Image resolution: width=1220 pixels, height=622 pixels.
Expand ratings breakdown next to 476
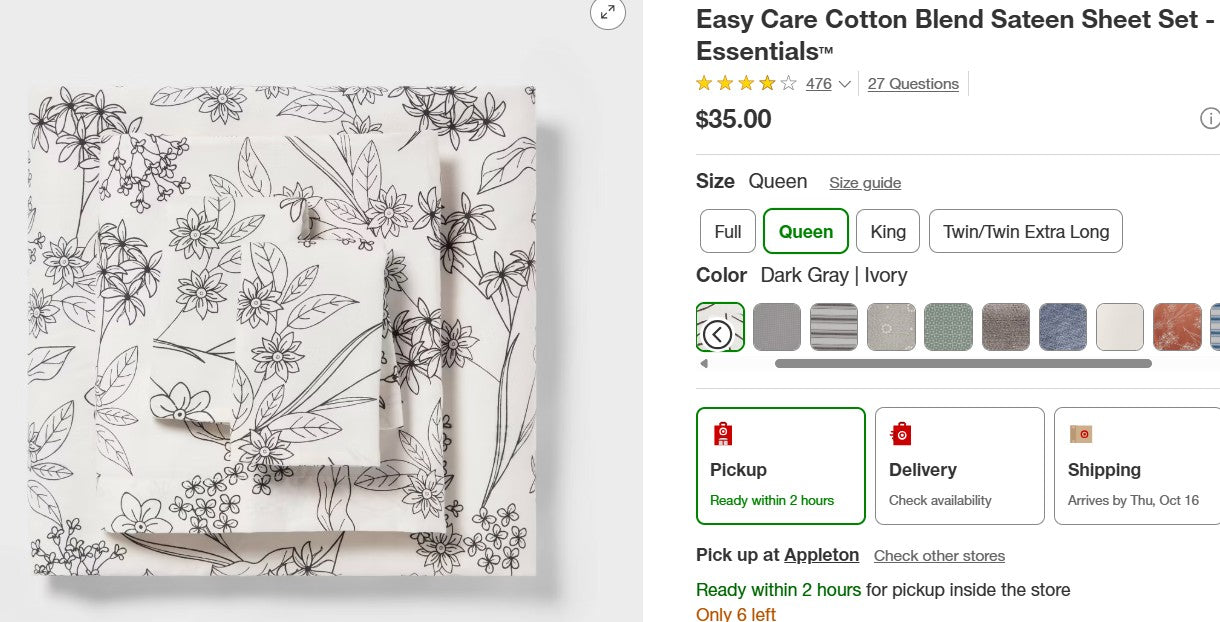tap(845, 84)
